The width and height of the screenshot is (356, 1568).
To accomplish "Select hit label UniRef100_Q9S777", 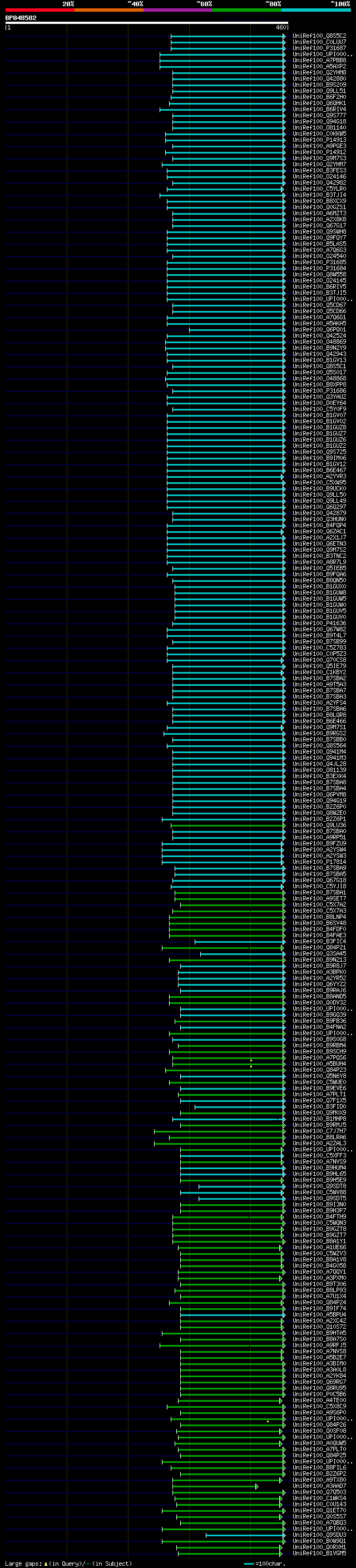I will pyautogui.click(x=319, y=116).
